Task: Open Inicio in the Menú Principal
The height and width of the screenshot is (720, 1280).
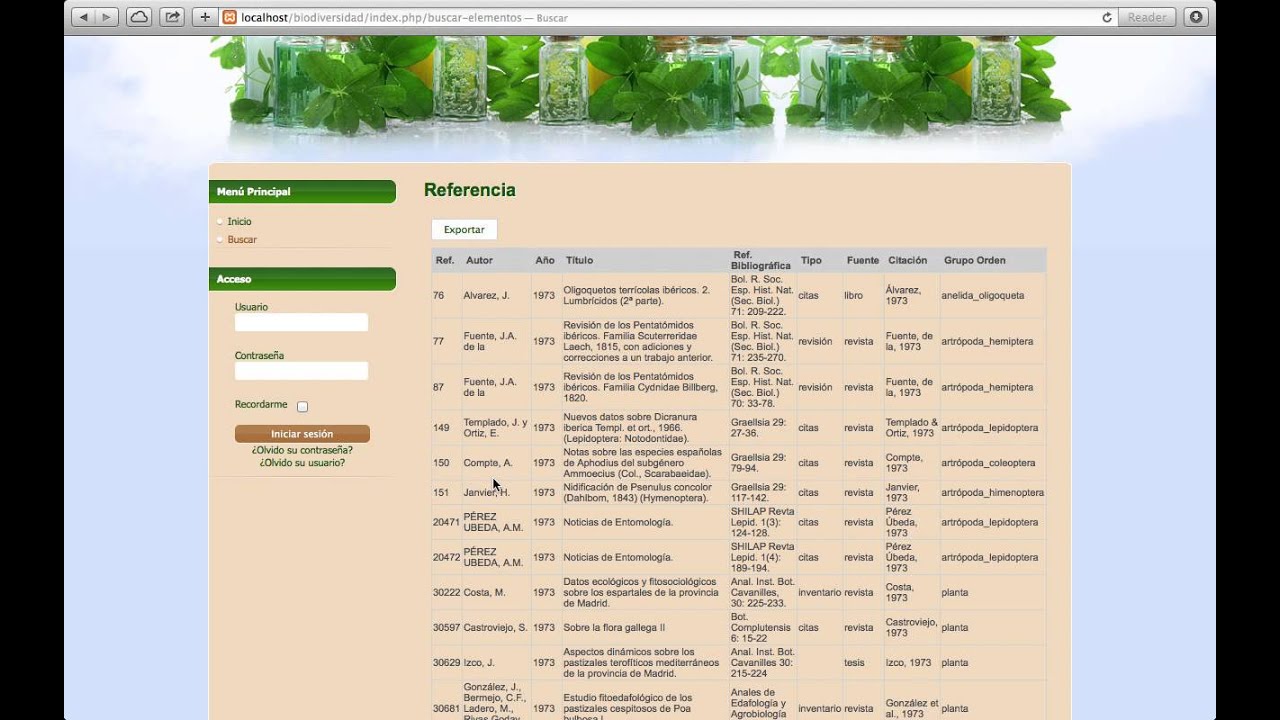Action: 239,222
